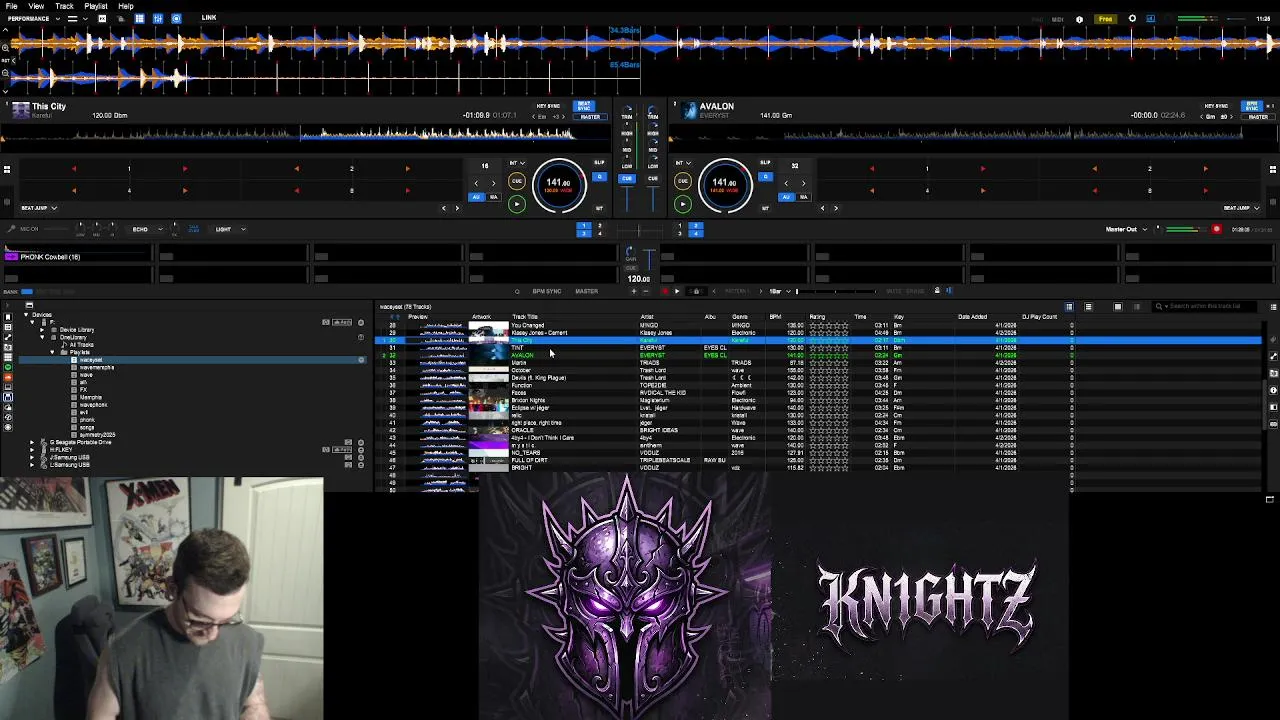Open the Master Out dropdown
Viewport: 1280px width, 720px height.
pos(1126,229)
